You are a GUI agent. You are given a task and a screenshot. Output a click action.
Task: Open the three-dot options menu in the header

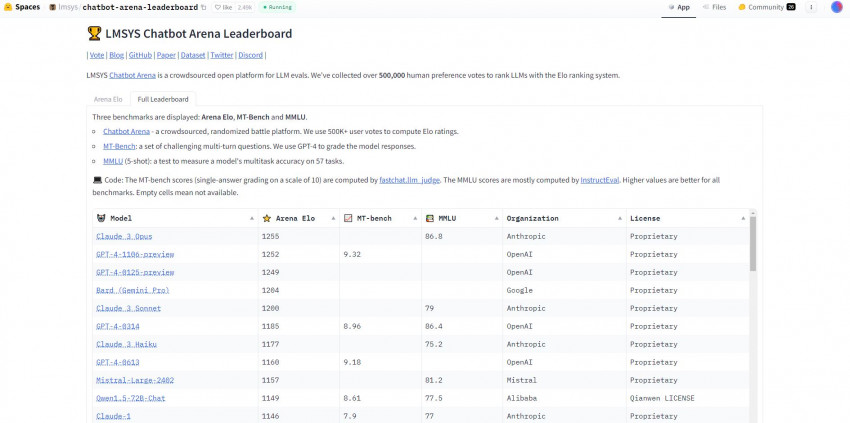click(811, 7)
